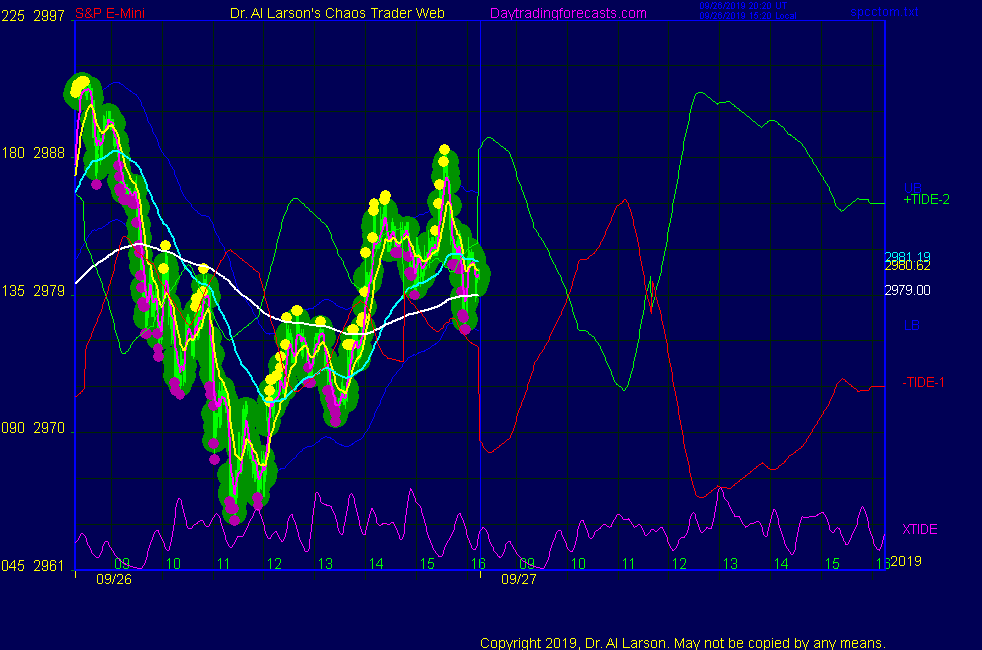Click the '180' left scale value

tap(13, 153)
